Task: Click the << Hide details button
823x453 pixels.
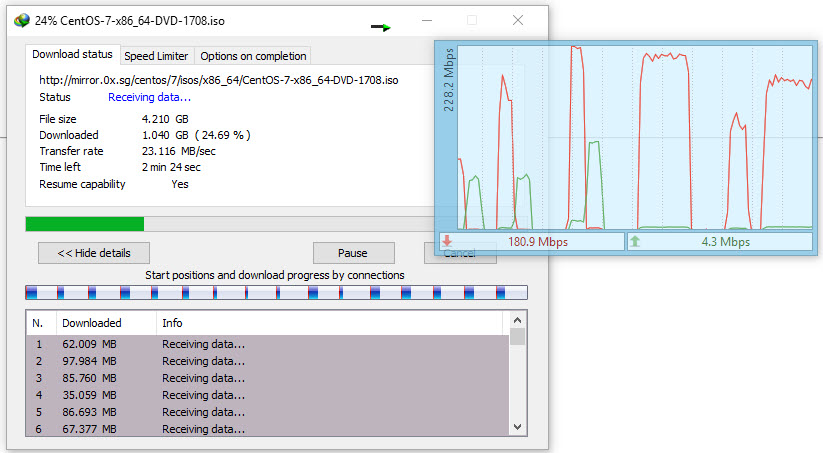Action: pos(94,253)
